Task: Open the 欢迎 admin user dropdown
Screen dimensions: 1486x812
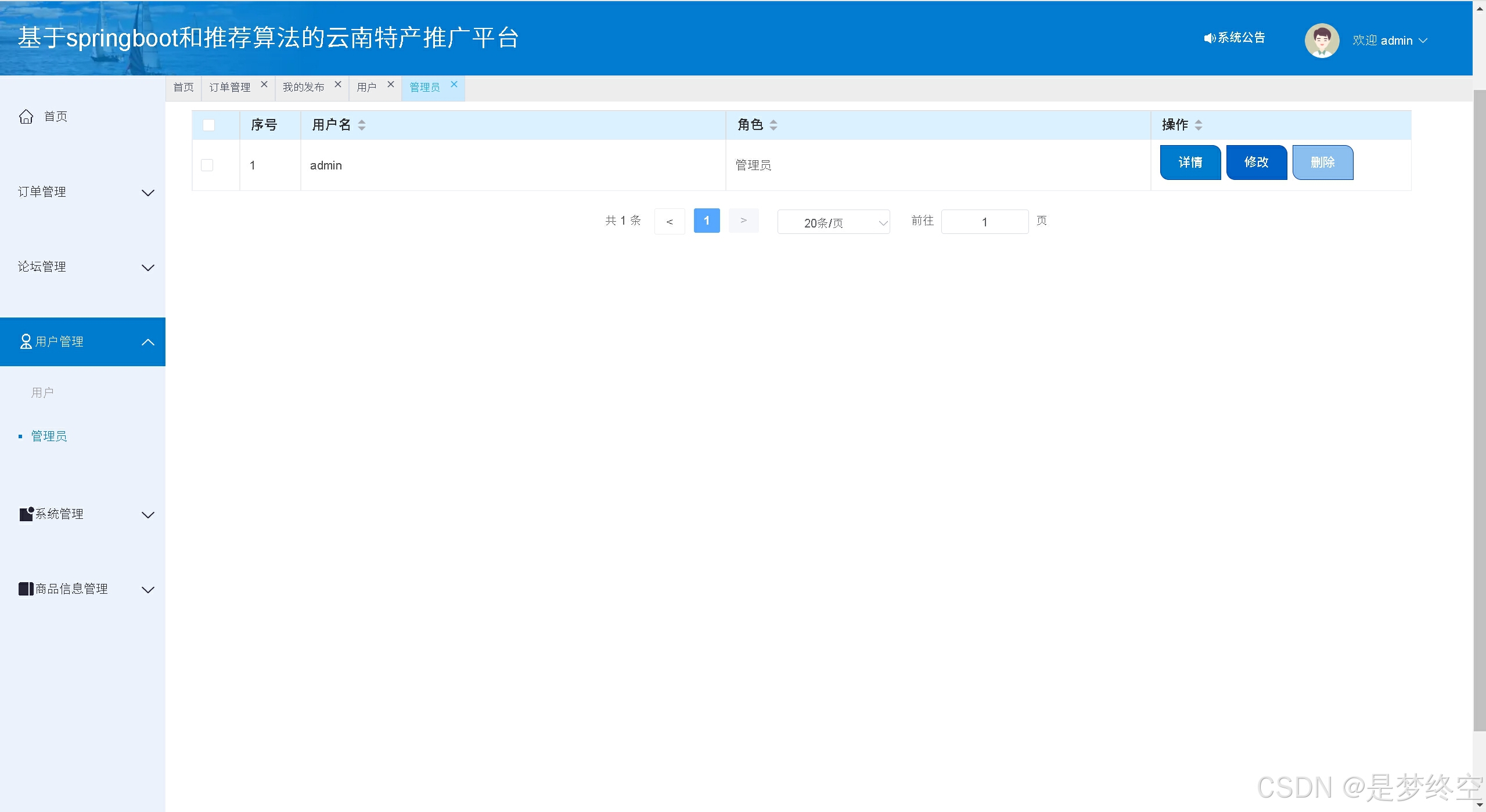Action: [x=1390, y=41]
